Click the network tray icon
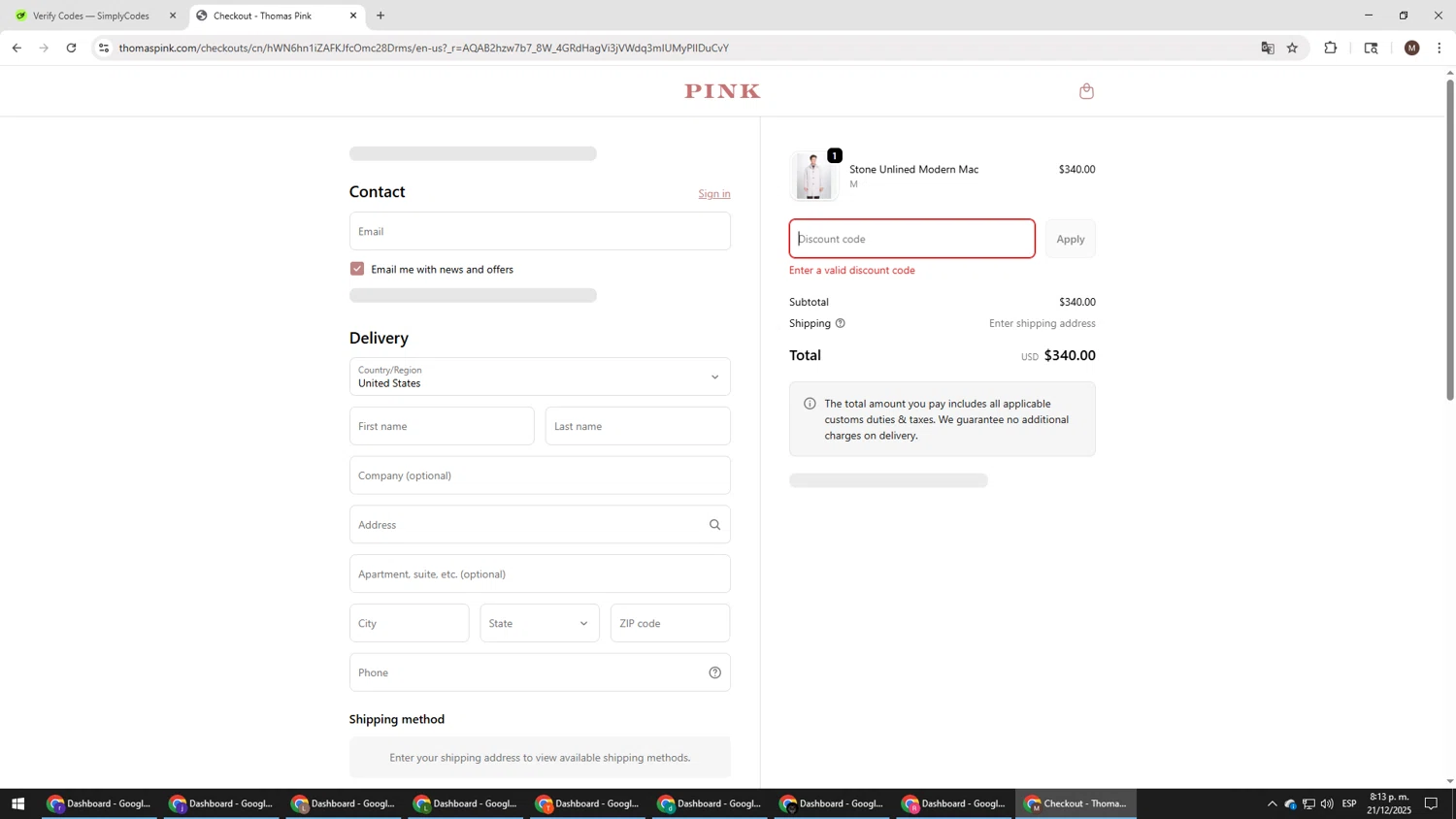Viewport: 1456px width, 819px height. coord(1308,803)
